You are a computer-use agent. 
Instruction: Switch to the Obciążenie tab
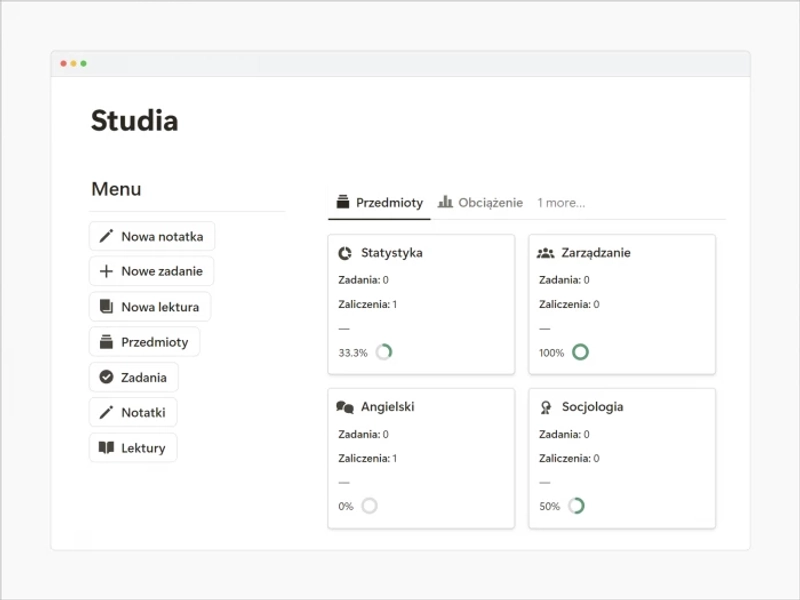pos(481,203)
